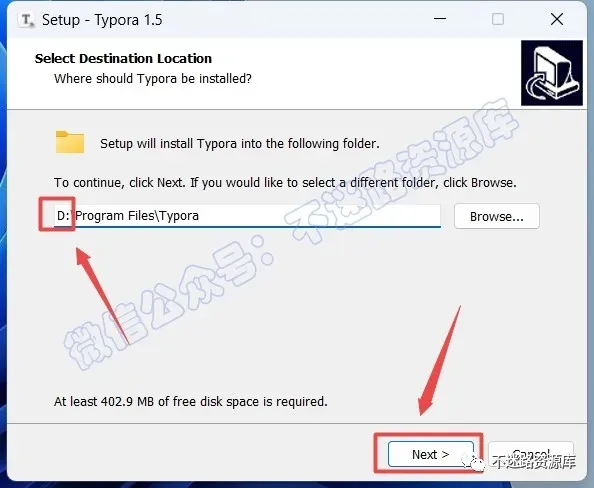Minimize the Typora setup window
The width and height of the screenshot is (594, 488).
click(440, 19)
